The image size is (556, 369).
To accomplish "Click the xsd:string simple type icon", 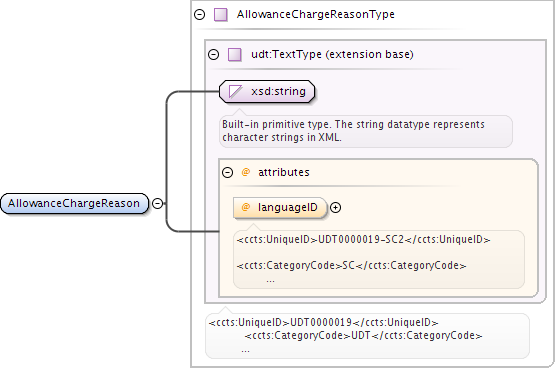I will (x=235, y=91).
